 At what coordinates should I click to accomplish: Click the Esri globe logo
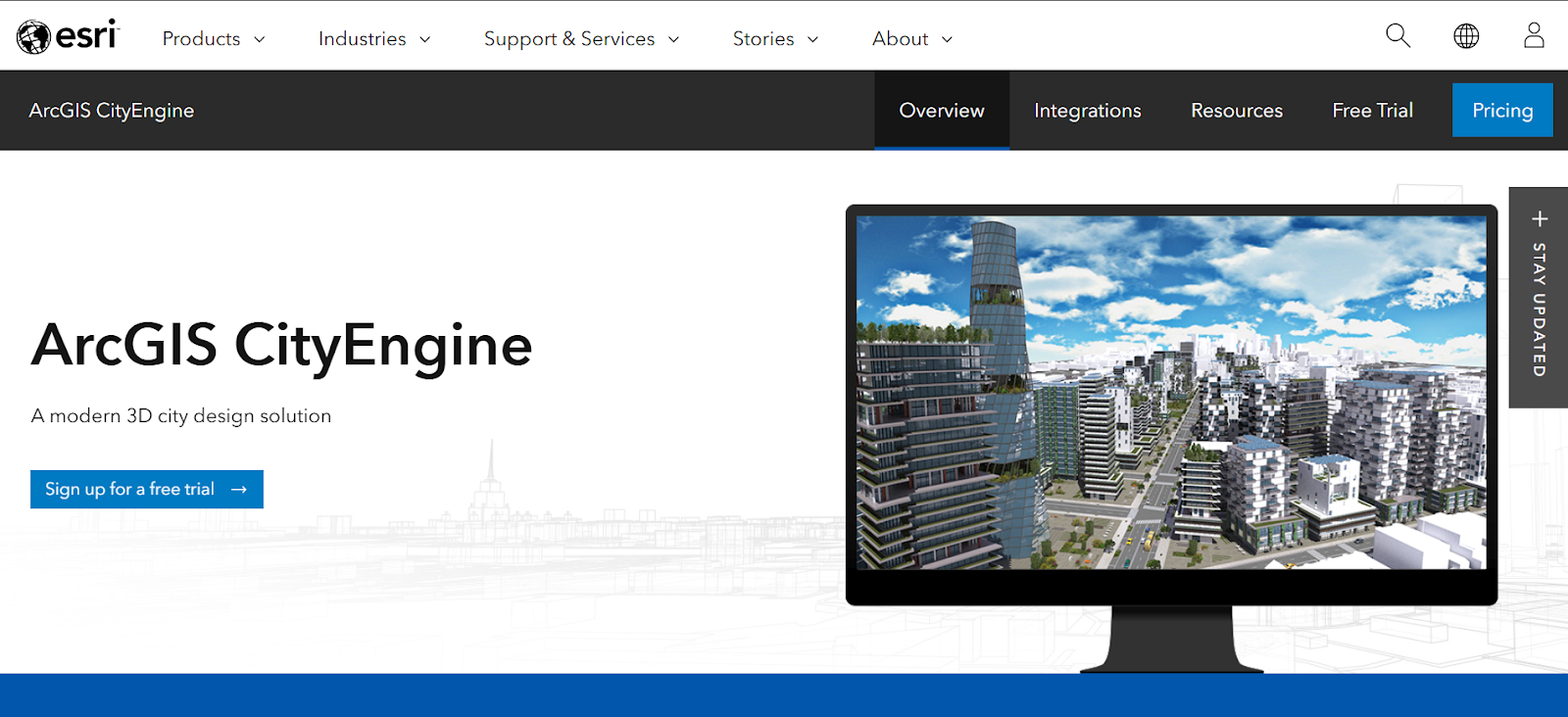[x=68, y=36]
